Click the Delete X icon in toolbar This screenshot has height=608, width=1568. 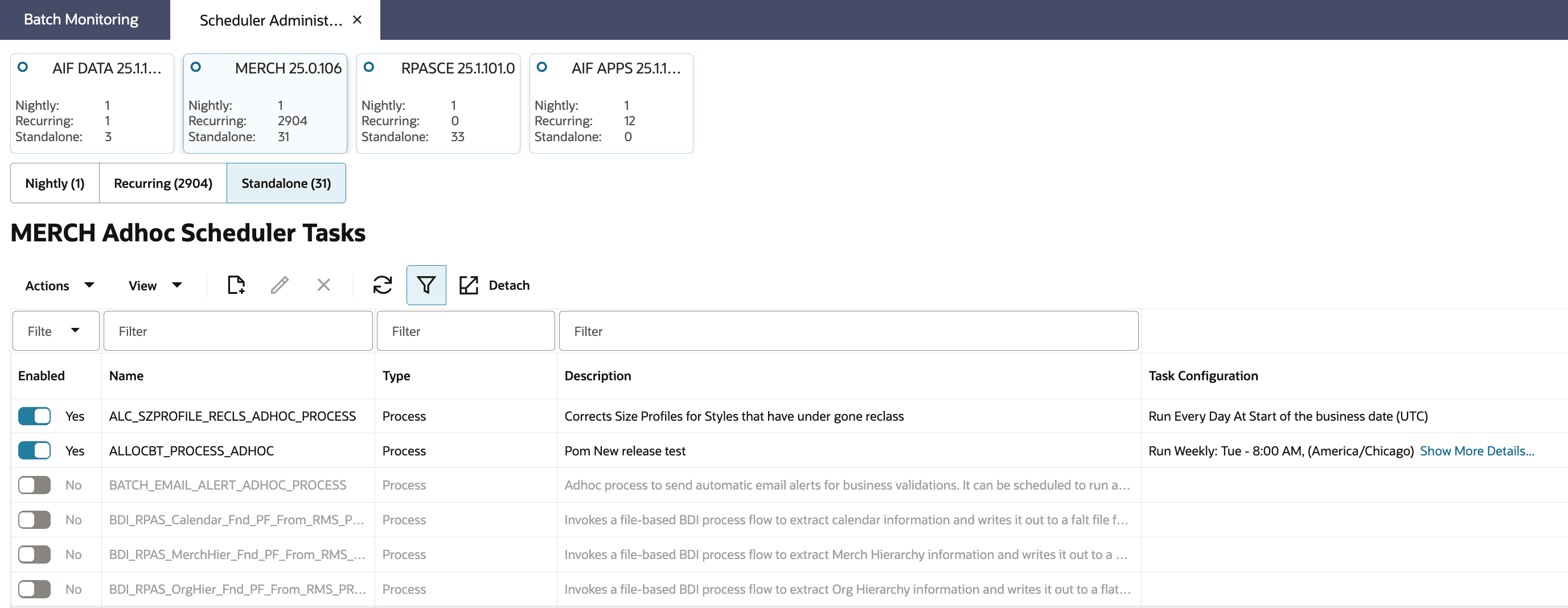click(324, 285)
